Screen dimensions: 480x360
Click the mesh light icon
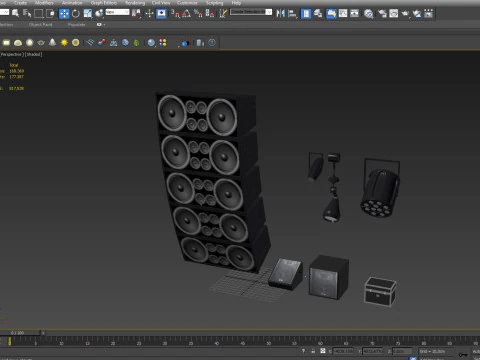point(41,42)
